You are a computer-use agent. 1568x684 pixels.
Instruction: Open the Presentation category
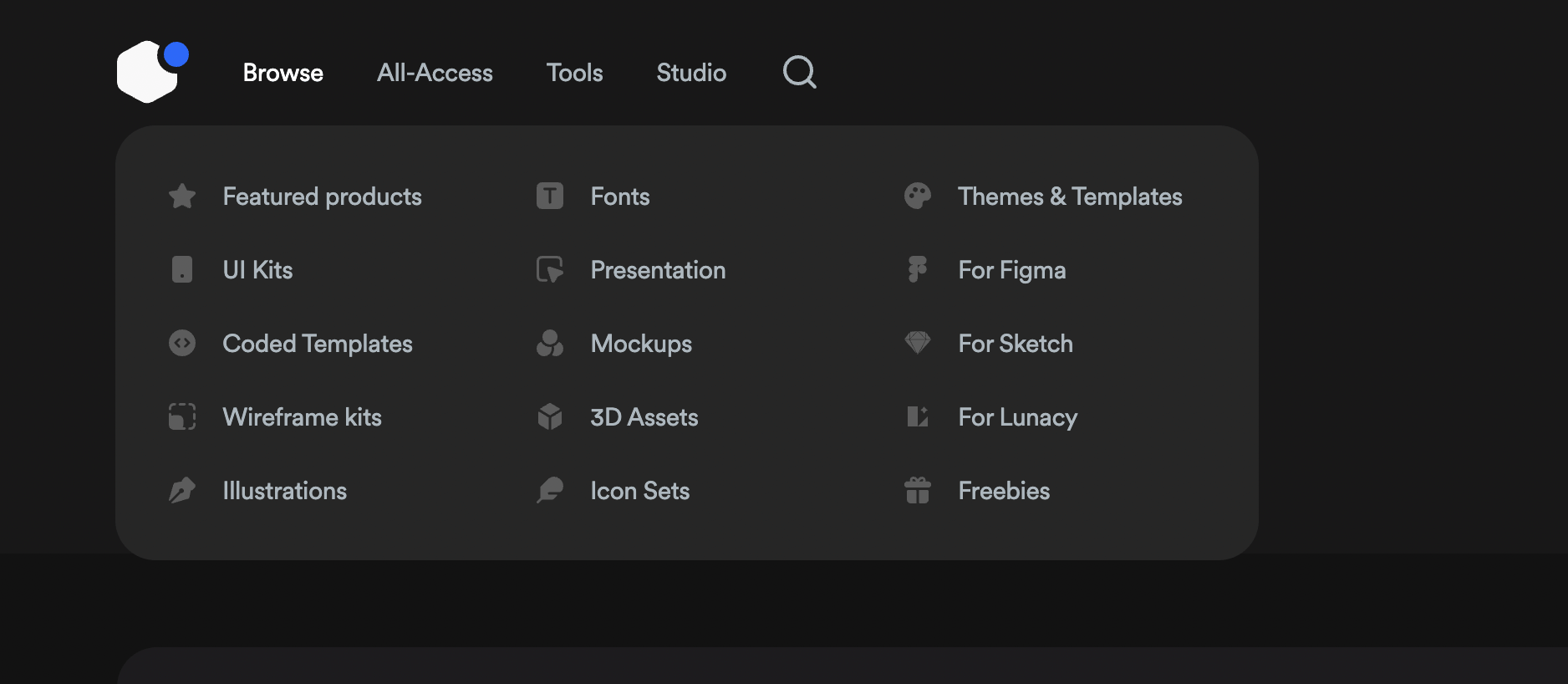click(658, 270)
